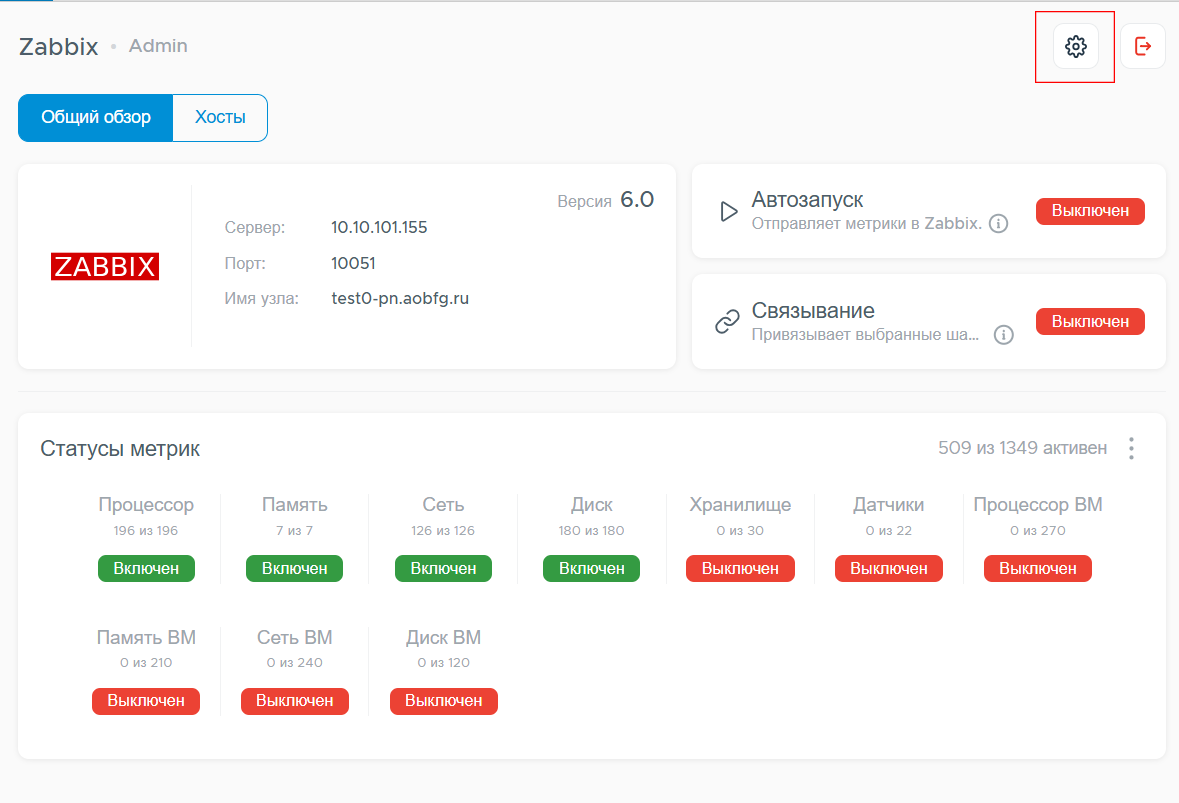The width and height of the screenshot is (1179, 803).
Task: Click node name test0-pn.aobfg.ru
Action: (400, 298)
